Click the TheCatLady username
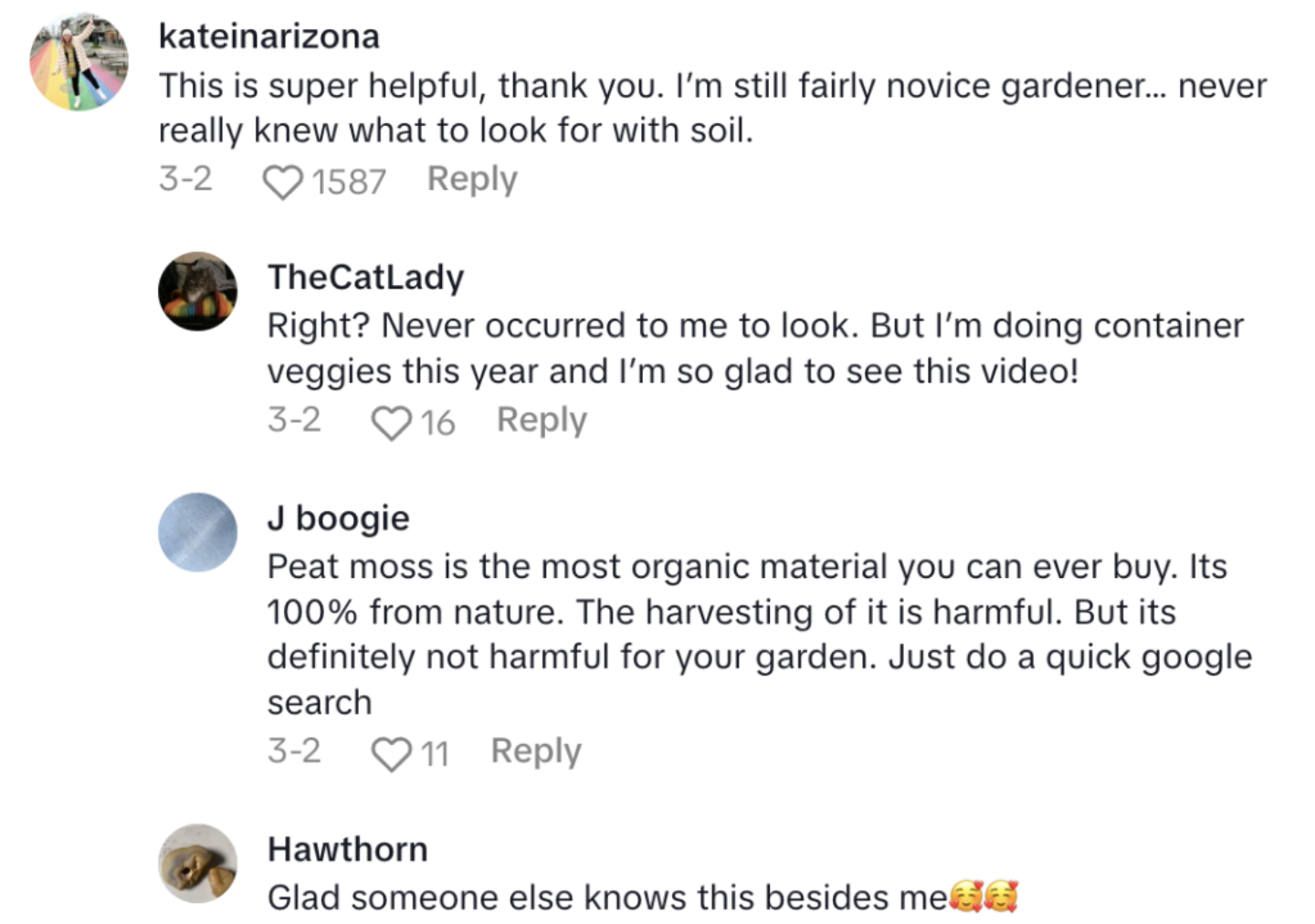Image resolution: width=1315 pixels, height=924 pixels. (365, 277)
